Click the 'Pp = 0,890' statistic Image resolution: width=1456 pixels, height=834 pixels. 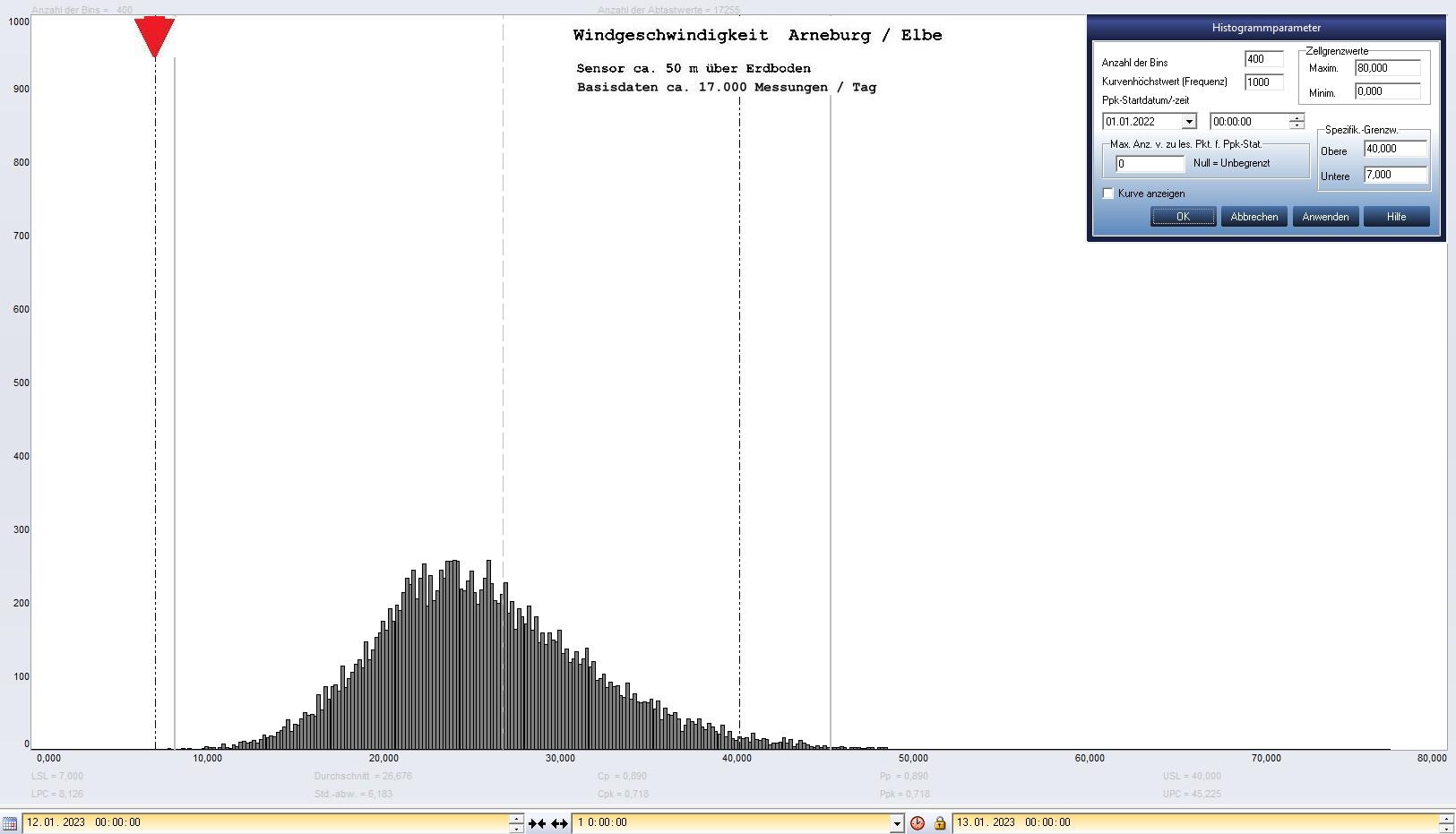(x=904, y=777)
